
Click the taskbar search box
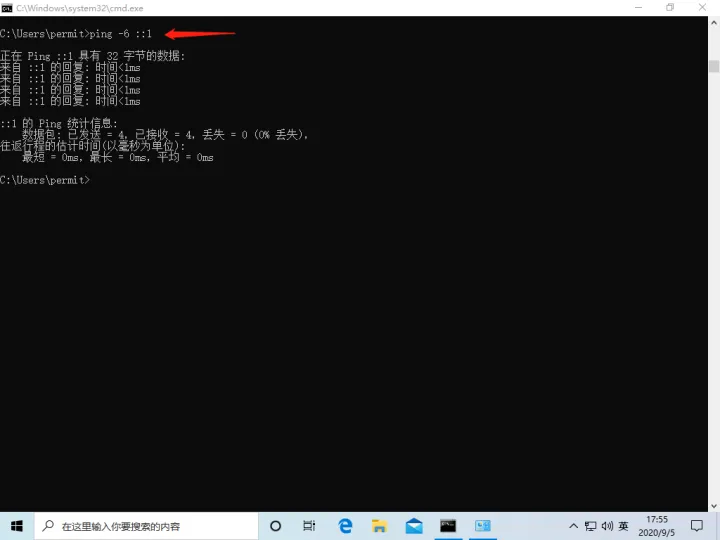pos(146,526)
